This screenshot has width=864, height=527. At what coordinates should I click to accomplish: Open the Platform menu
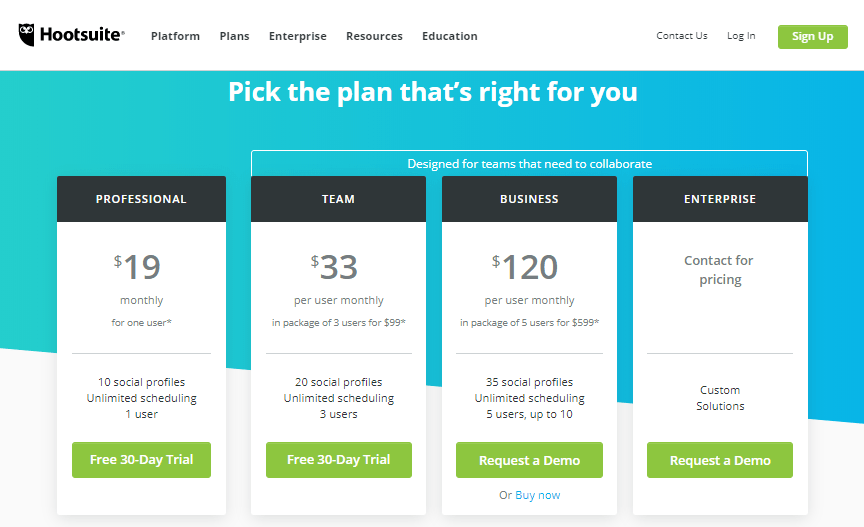point(175,36)
